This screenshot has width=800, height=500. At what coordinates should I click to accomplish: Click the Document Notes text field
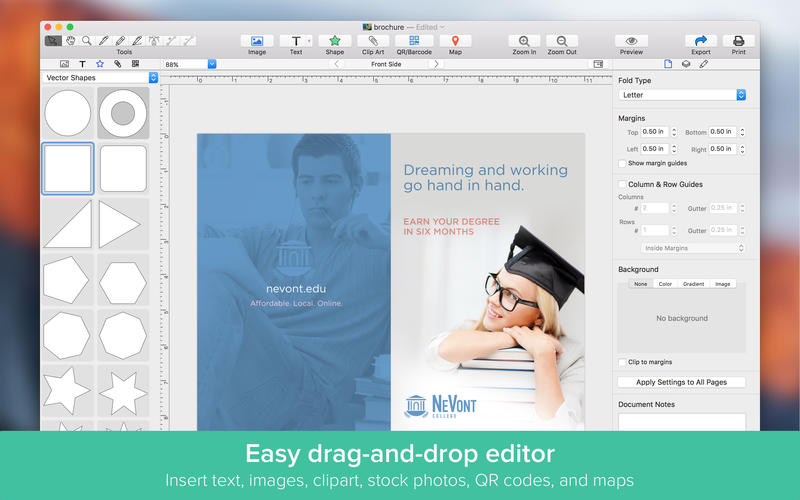point(682,421)
